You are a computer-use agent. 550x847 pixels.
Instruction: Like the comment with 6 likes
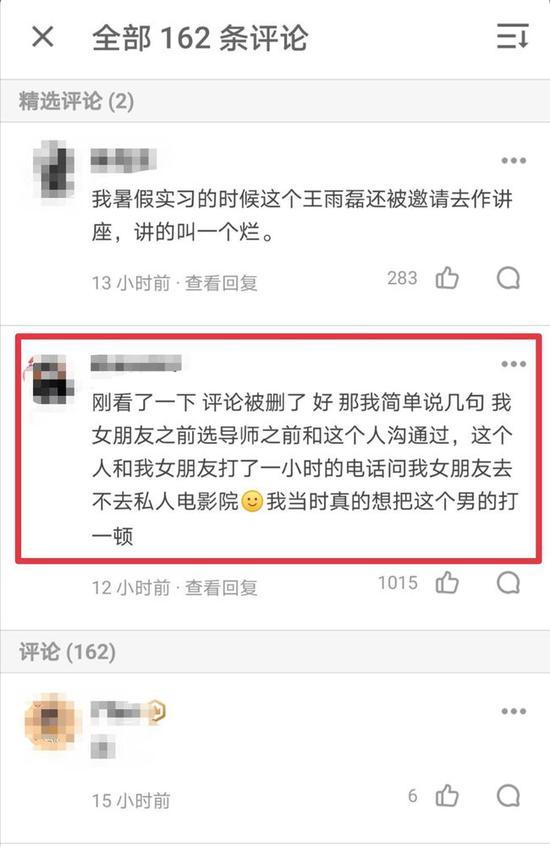[x=447, y=796]
